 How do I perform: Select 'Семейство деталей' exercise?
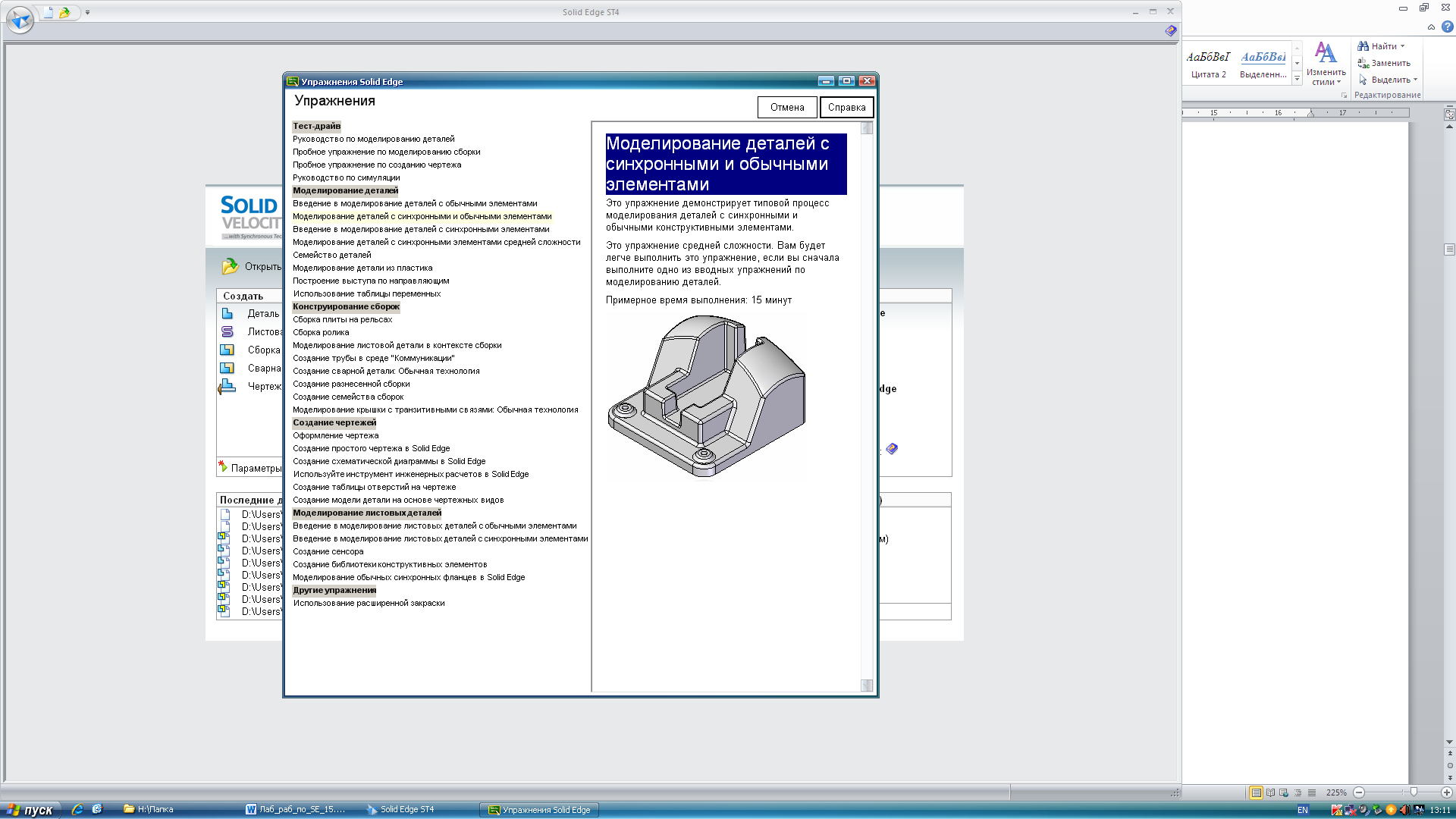tap(332, 255)
